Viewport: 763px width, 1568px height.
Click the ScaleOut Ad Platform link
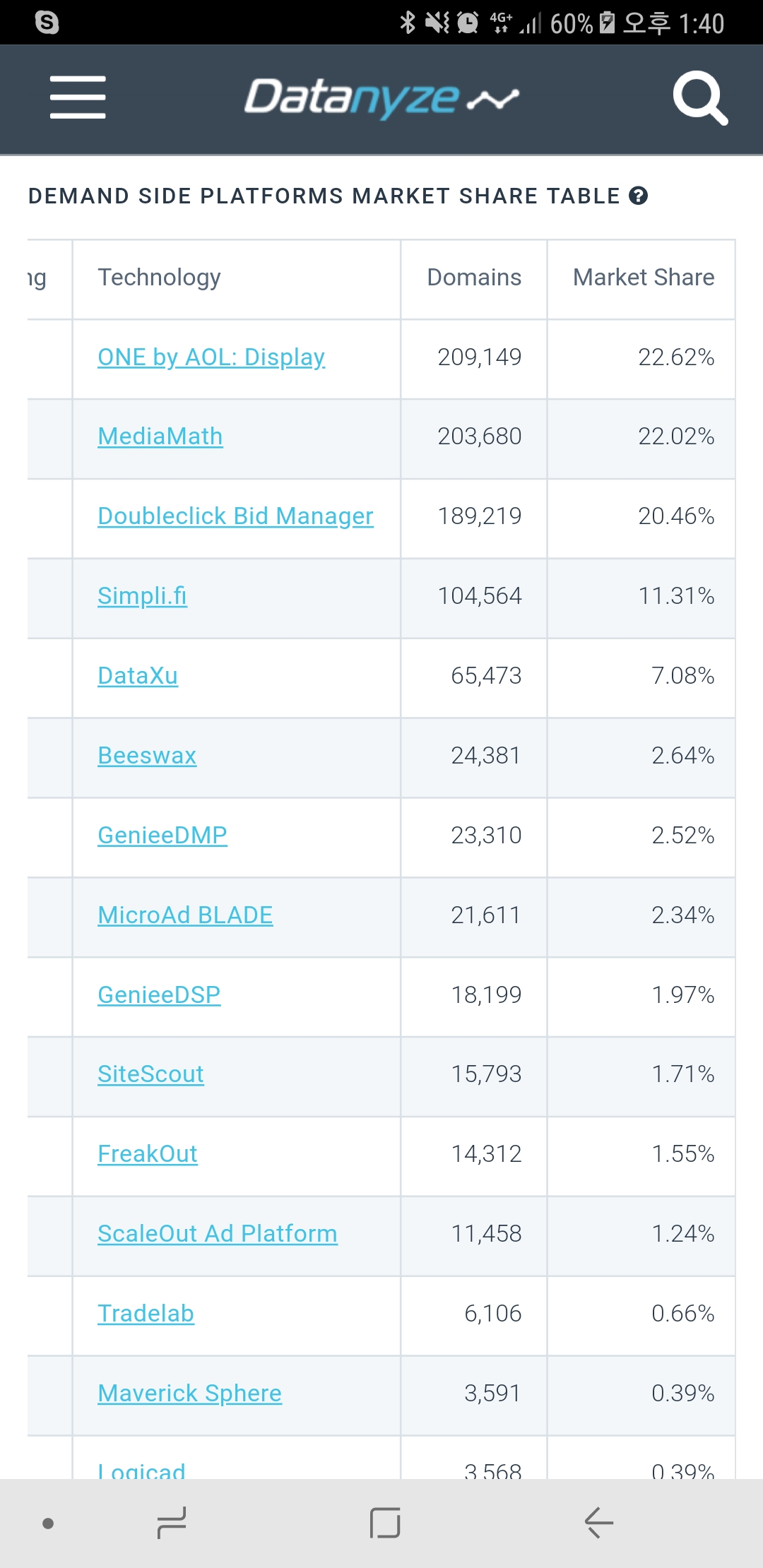pyautogui.click(x=218, y=1234)
